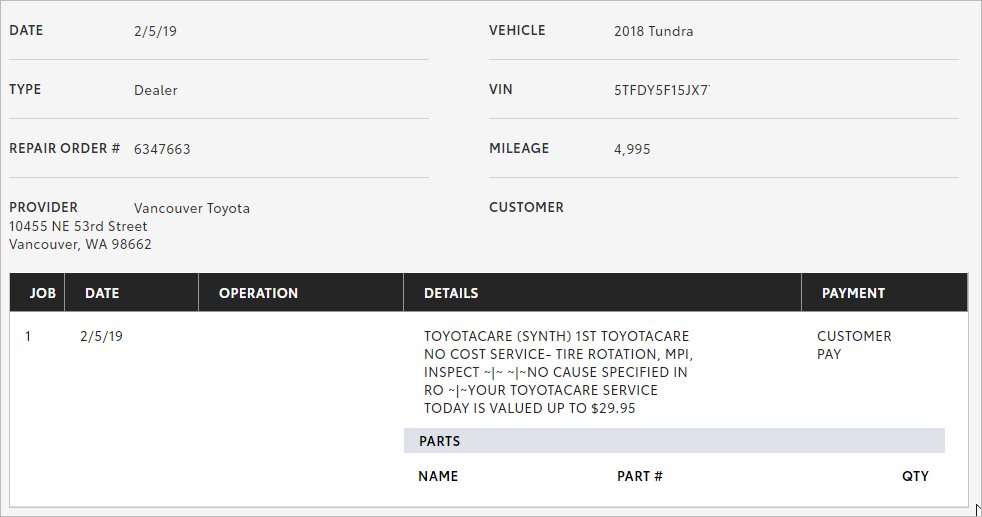Viewport: 982px width, 517px height.
Task: Click the 2018 Tundra vehicle value
Action: [x=653, y=31]
